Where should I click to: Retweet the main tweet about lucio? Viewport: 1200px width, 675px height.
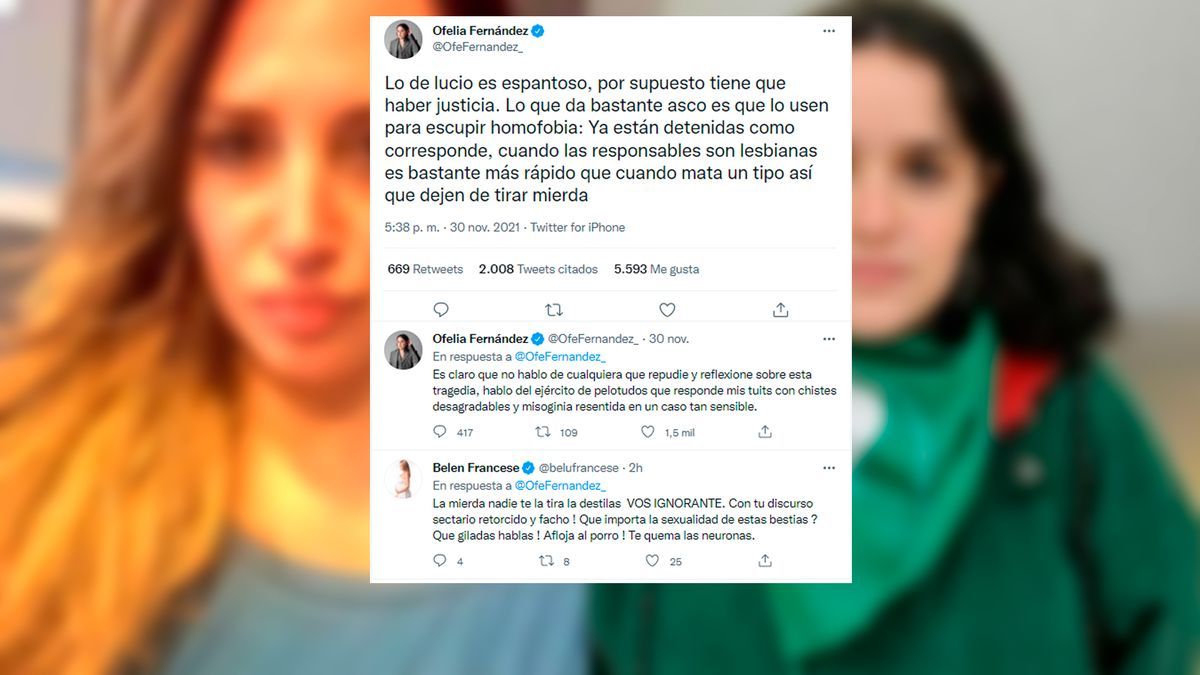point(554,310)
